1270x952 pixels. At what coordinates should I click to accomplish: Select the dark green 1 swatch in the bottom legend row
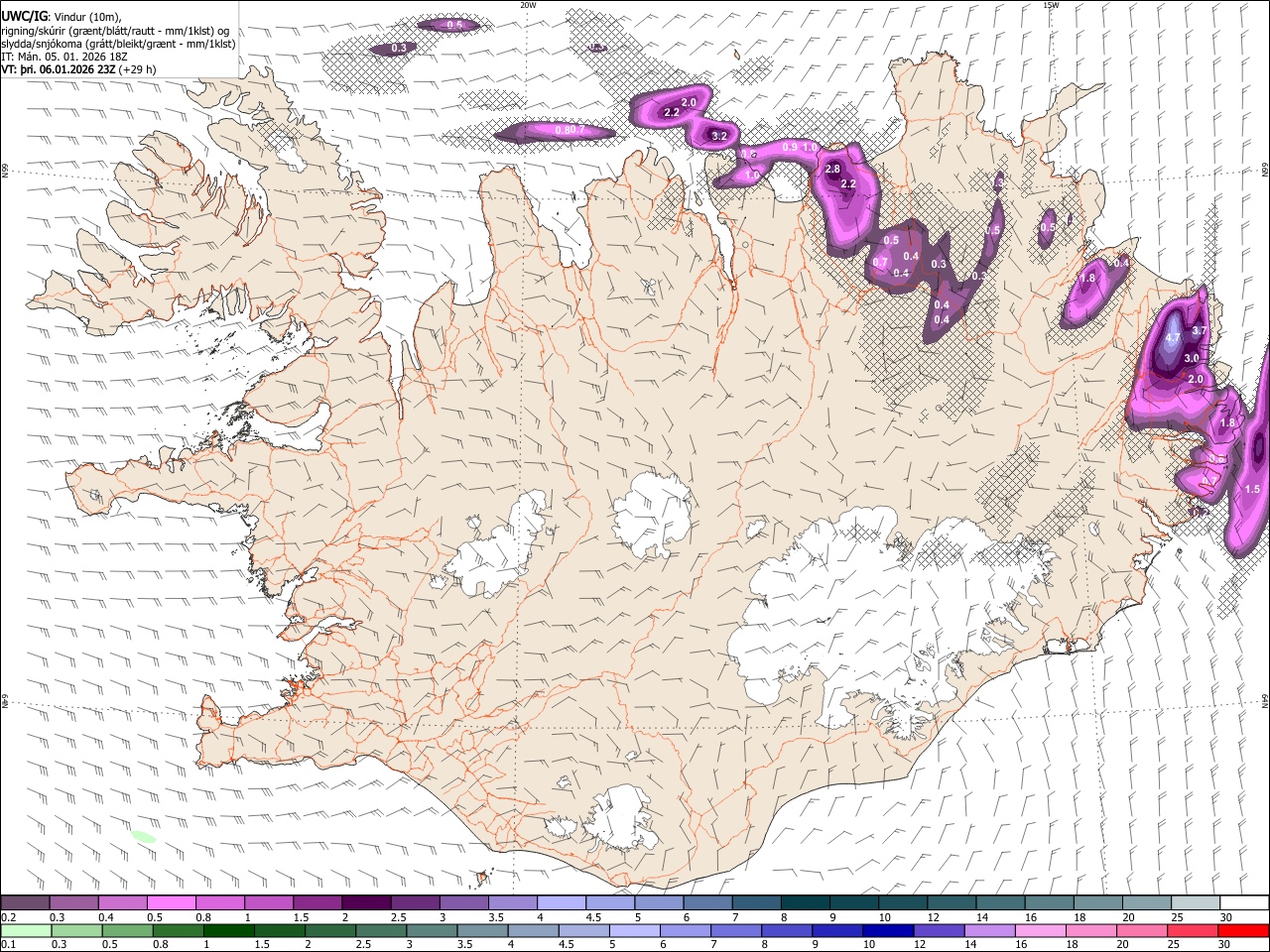[228, 930]
